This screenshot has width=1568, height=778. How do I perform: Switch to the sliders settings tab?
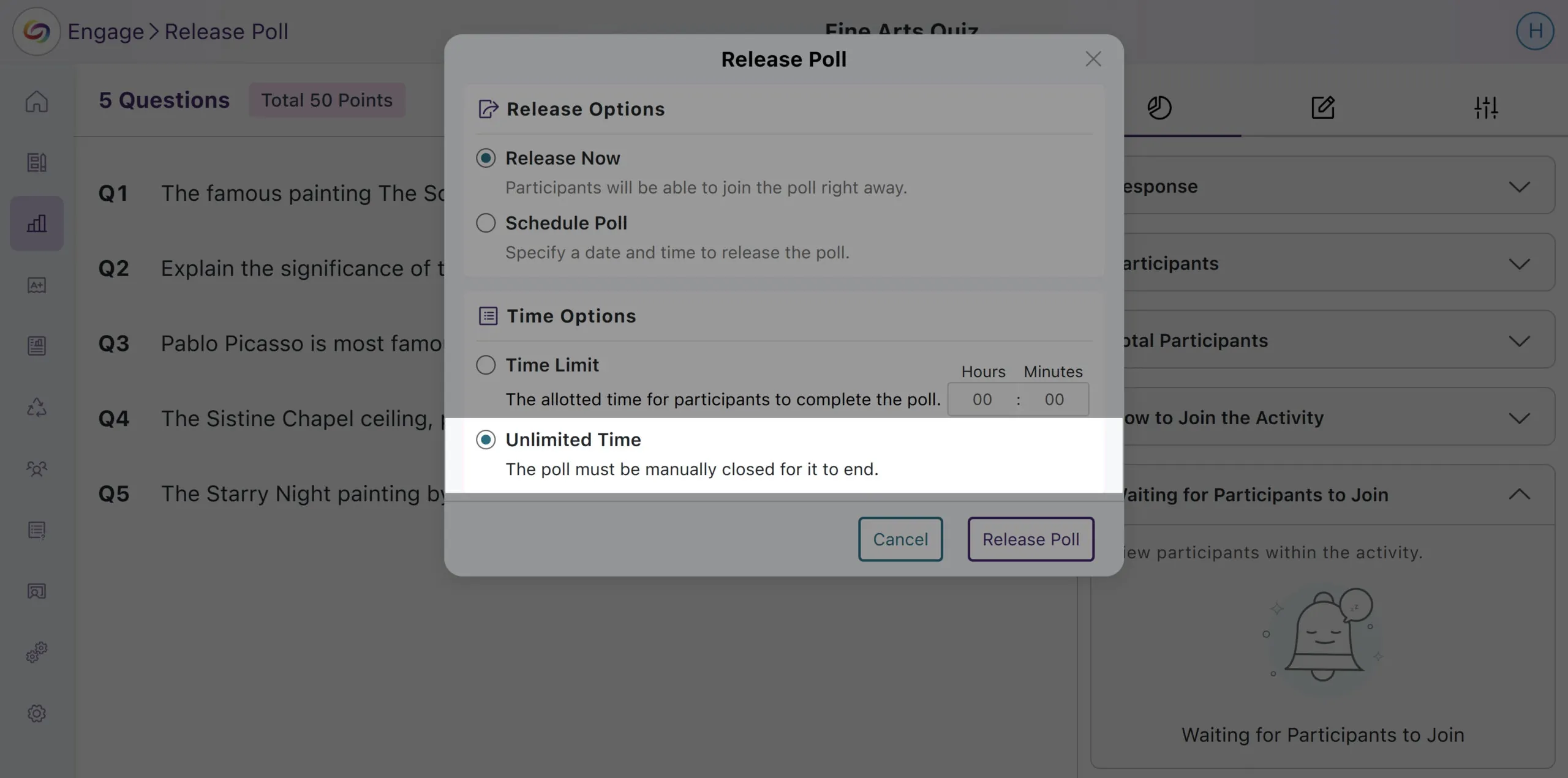point(1486,108)
